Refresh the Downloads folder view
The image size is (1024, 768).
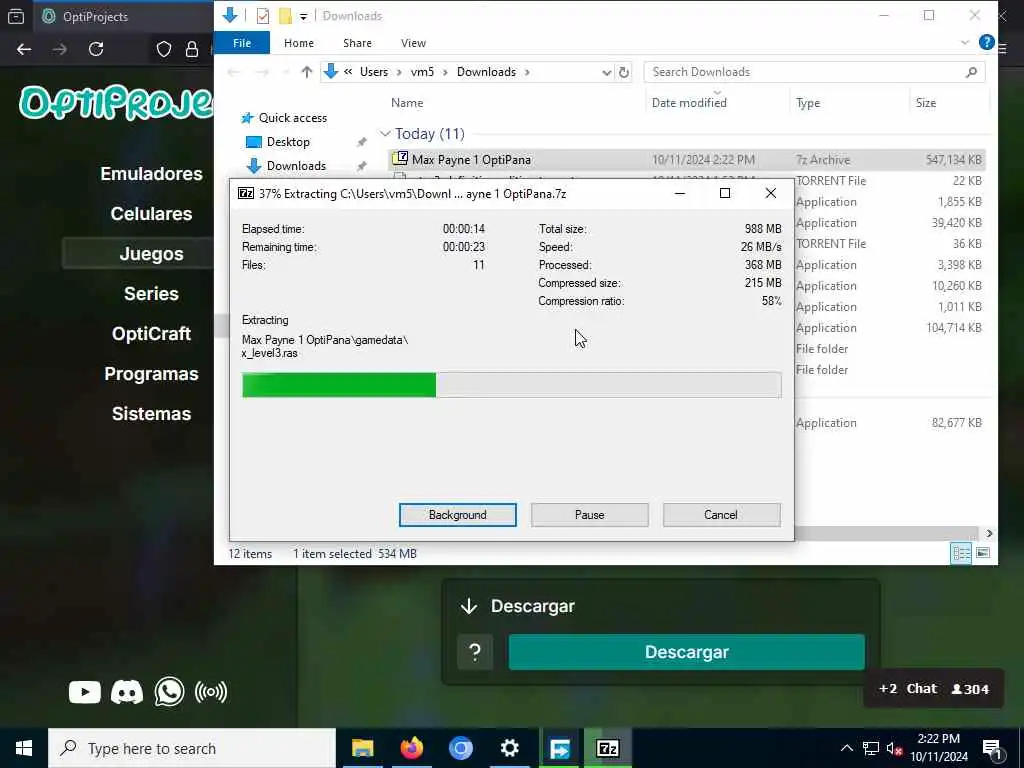(624, 72)
